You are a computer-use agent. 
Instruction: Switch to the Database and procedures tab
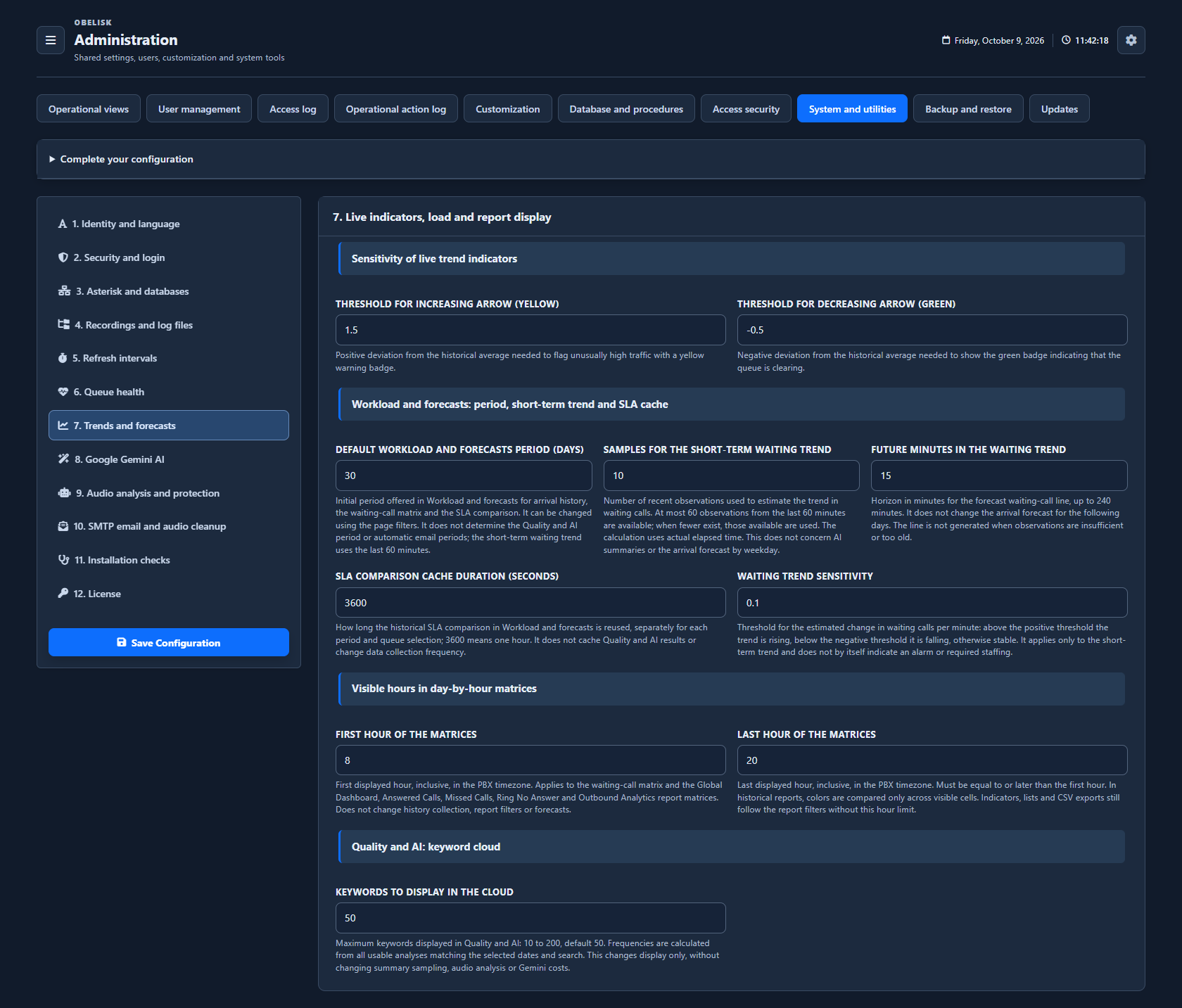(626, 109)
